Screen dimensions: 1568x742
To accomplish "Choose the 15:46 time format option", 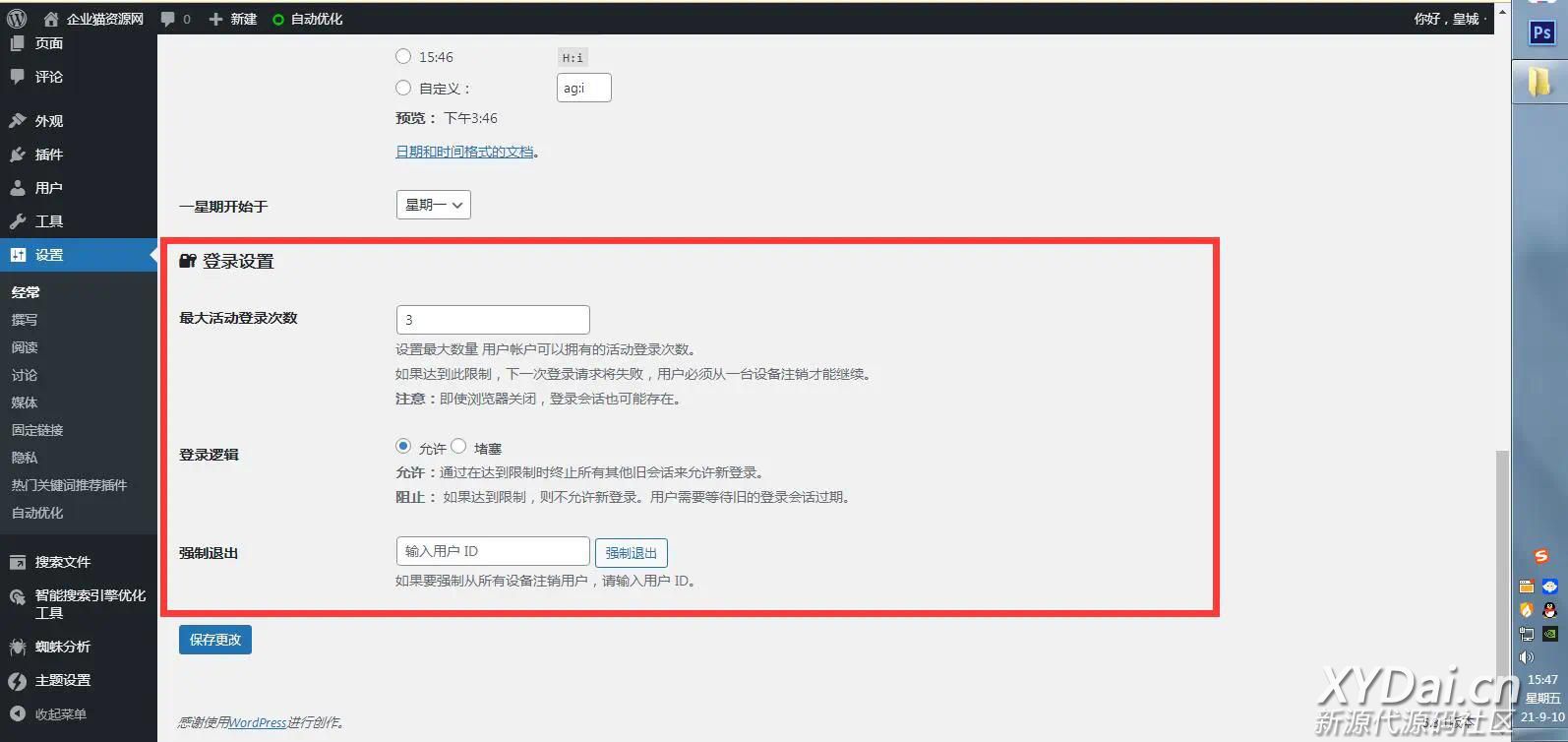I will point(403,57).
